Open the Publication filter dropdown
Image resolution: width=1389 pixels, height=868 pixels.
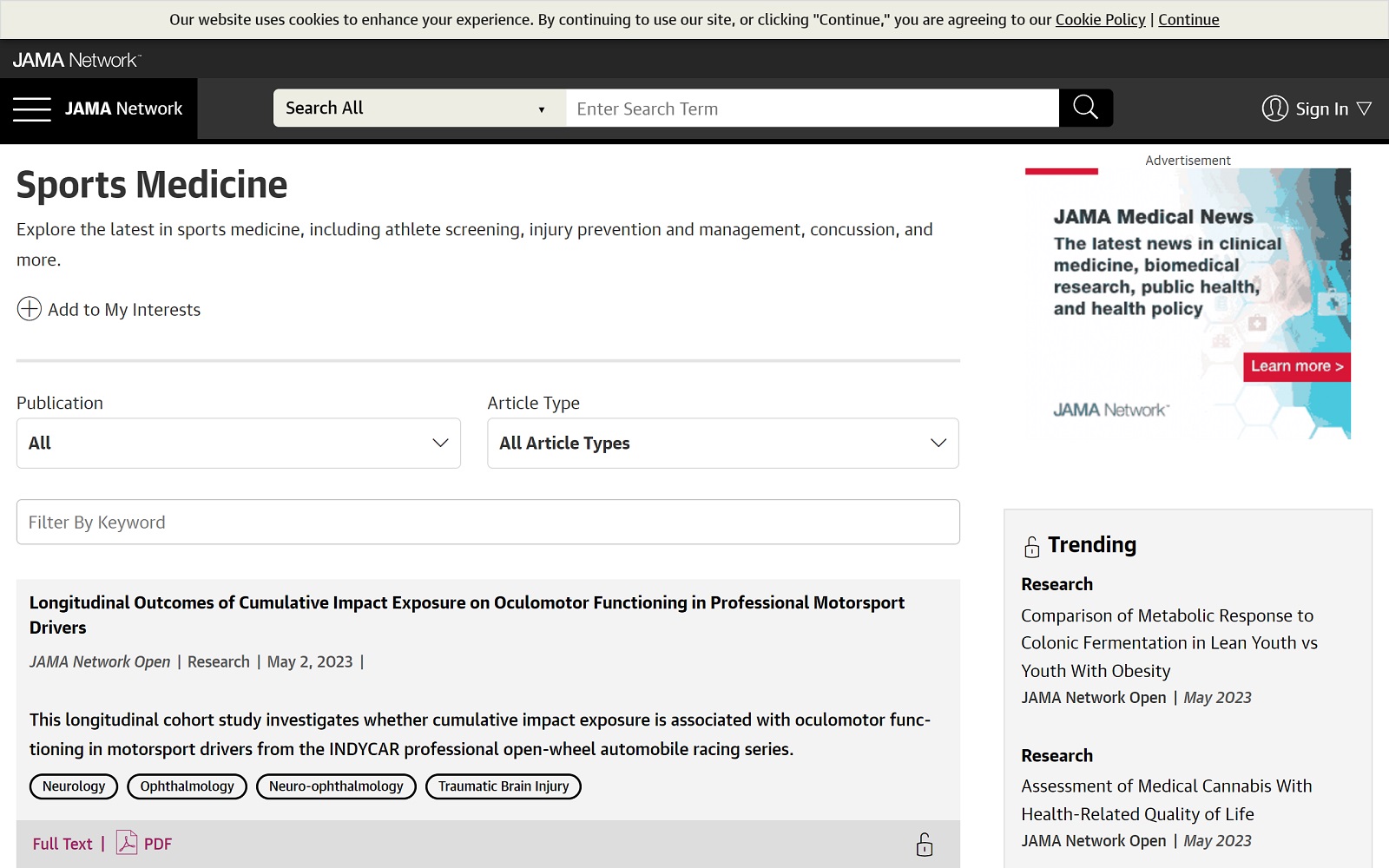239,444
